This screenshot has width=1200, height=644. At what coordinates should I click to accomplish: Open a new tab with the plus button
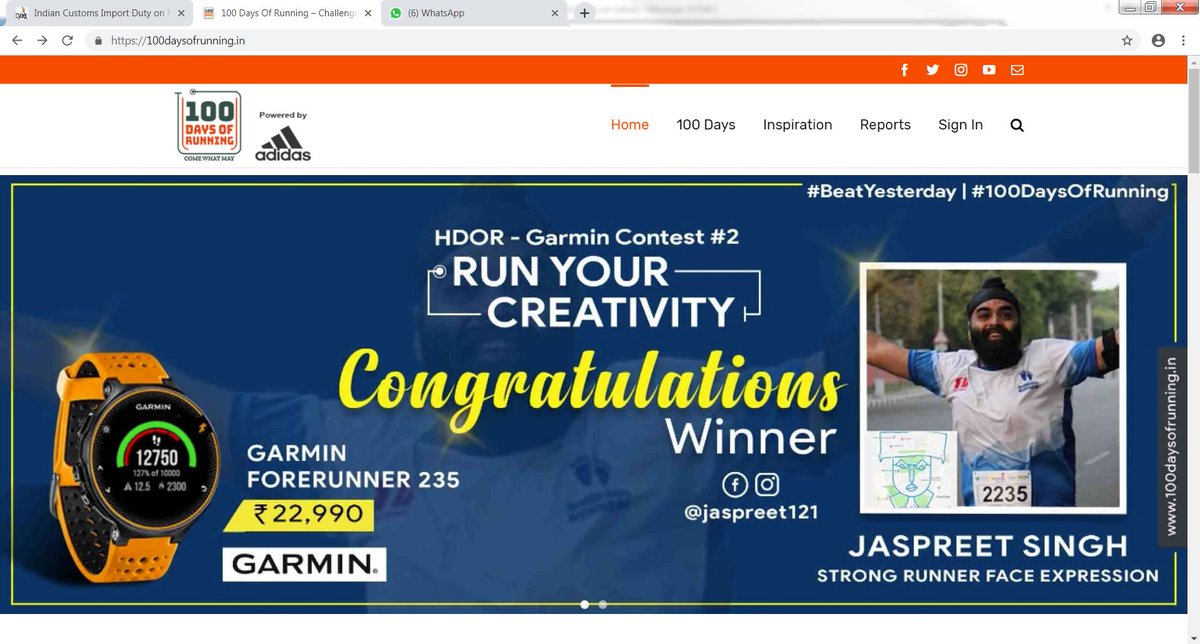click(x=585, y=13)
